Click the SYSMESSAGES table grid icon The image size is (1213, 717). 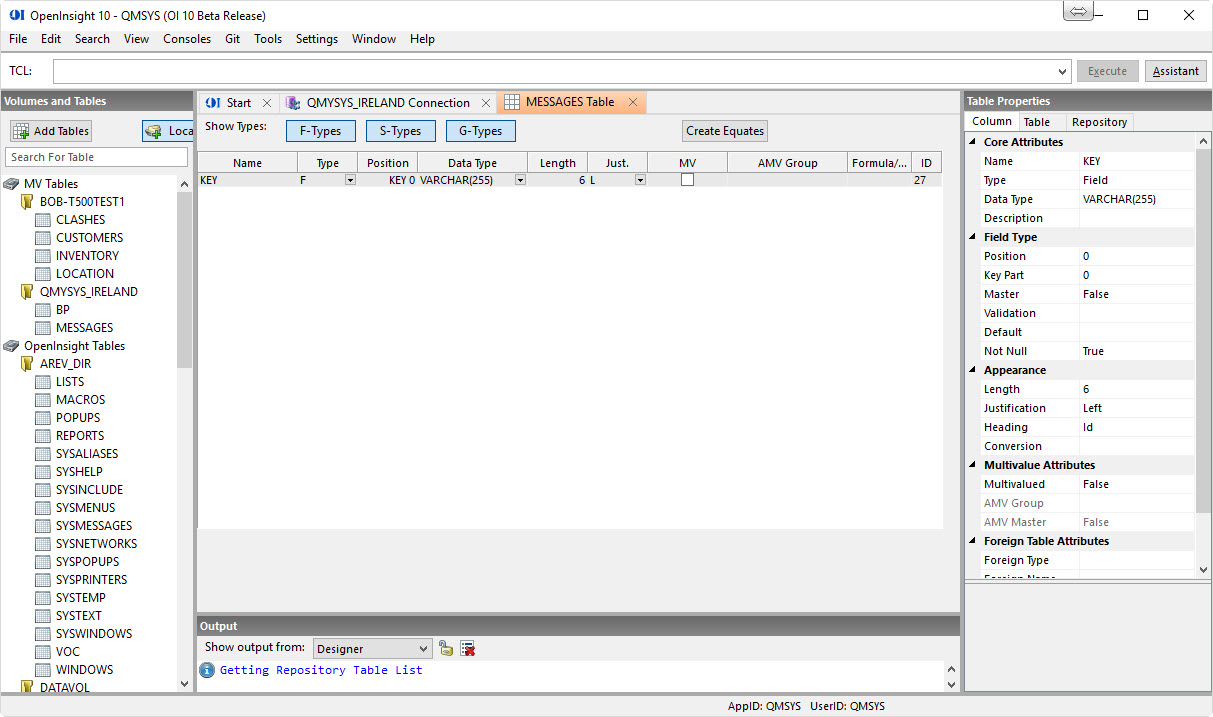[x=43, y=526]
